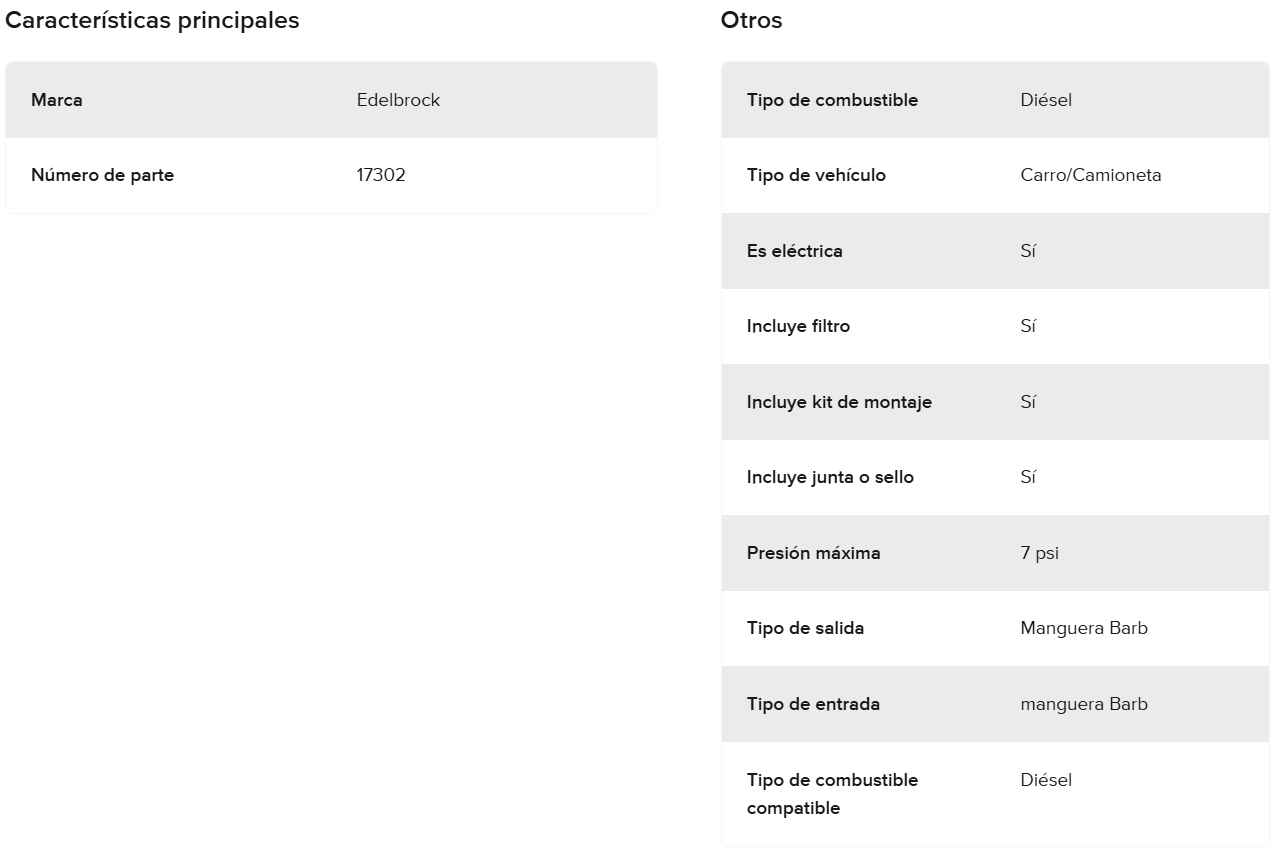Click "Sí" in the Es eléctrica row
Viewport: 1282px width, 861px height.
pos(1028,251)
